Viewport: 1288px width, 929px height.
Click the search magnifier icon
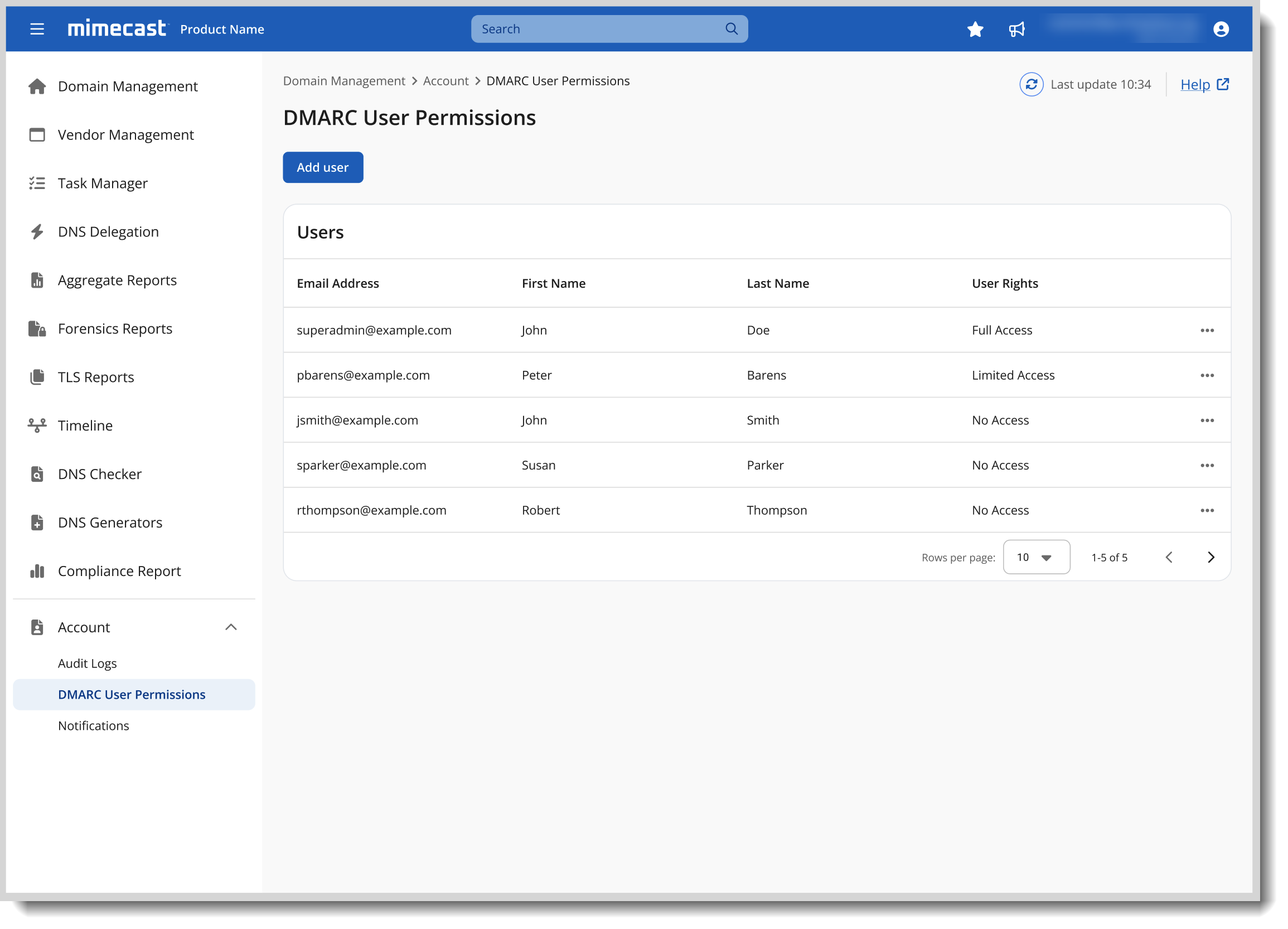pyautogui.click(x=732, y=29)
